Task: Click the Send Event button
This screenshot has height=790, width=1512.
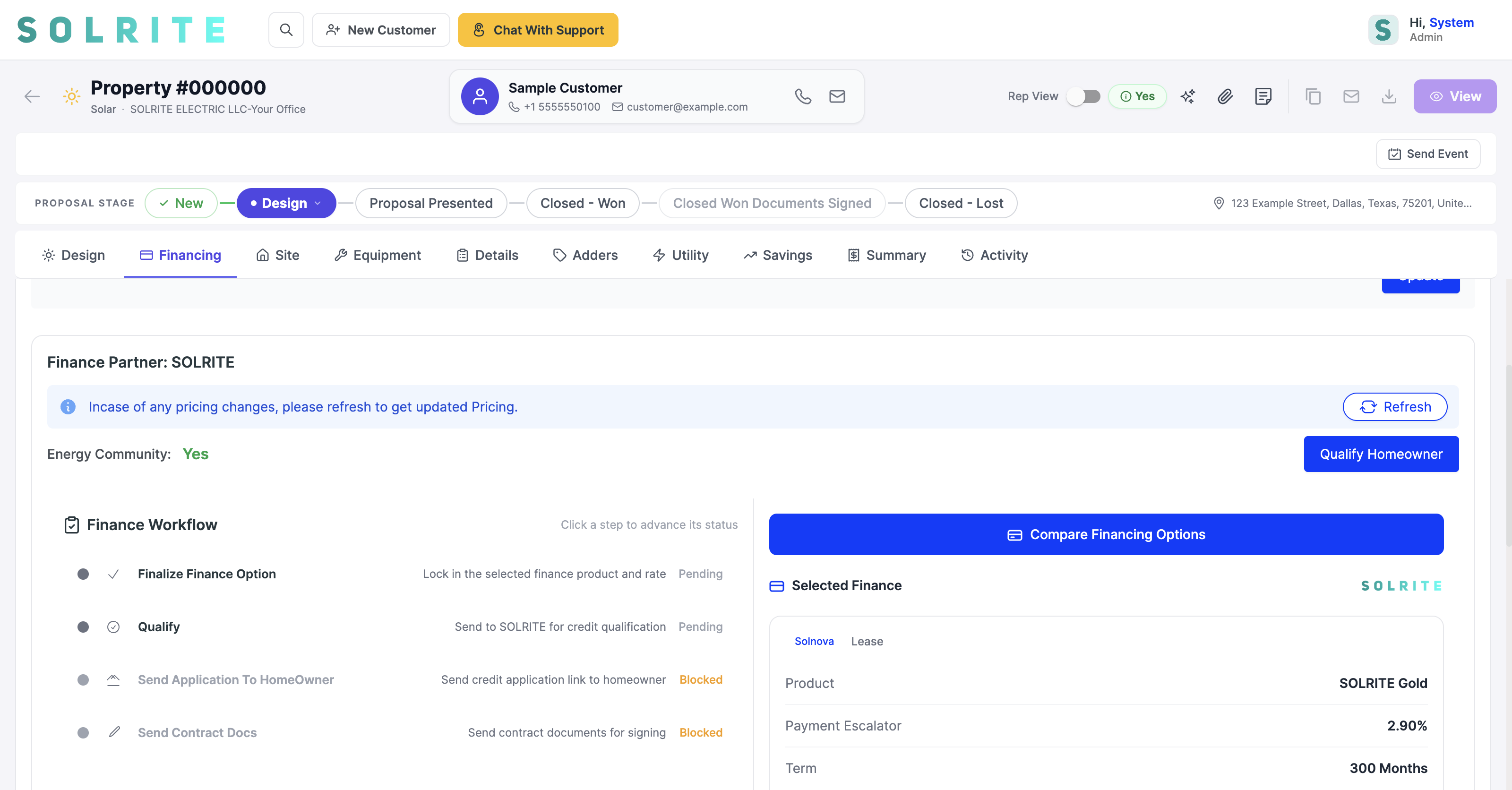Action: (x=1427, y=154)
